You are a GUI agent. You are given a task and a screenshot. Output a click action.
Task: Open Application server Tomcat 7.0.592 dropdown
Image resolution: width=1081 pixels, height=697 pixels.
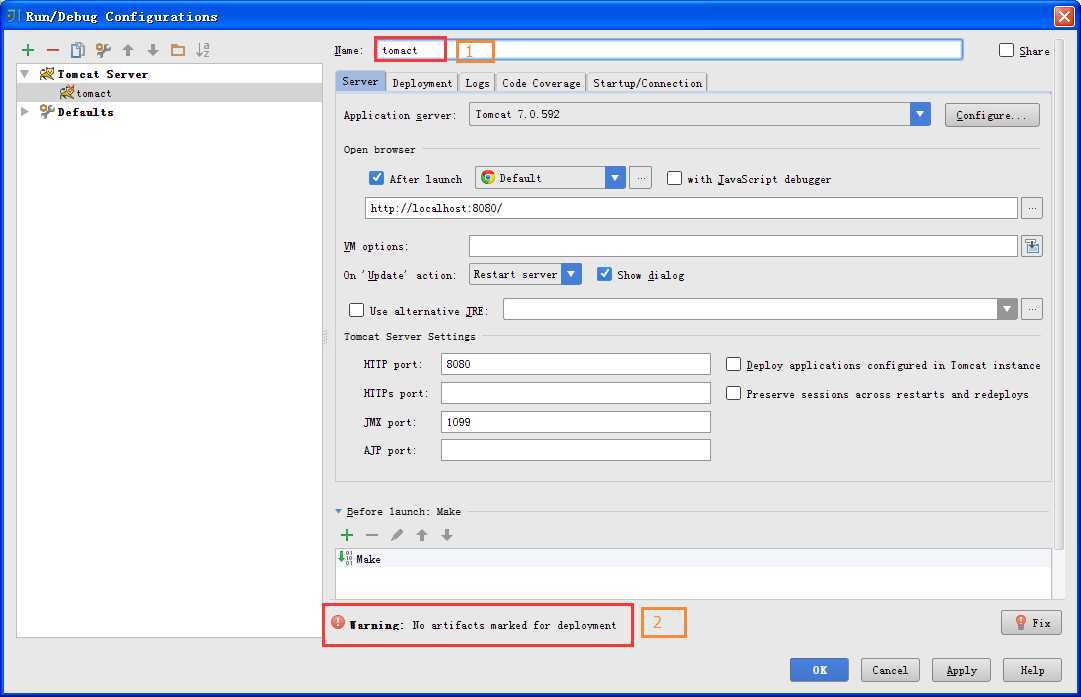coord(920,114)
